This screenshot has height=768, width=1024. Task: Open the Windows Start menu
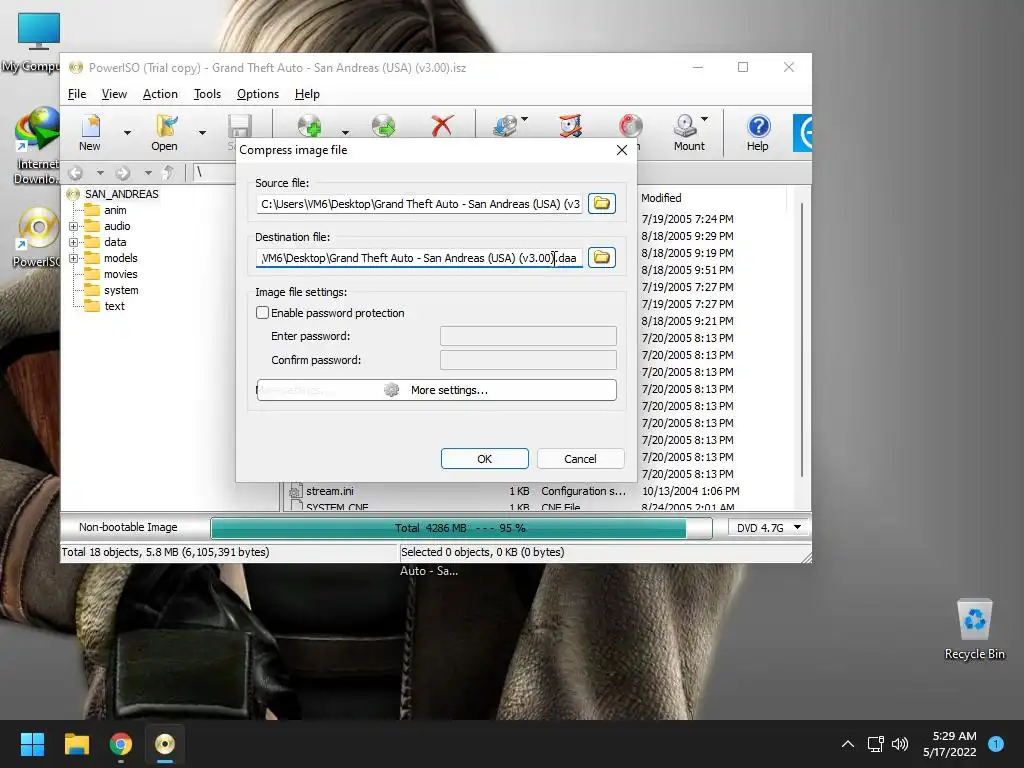coord(32,744)
